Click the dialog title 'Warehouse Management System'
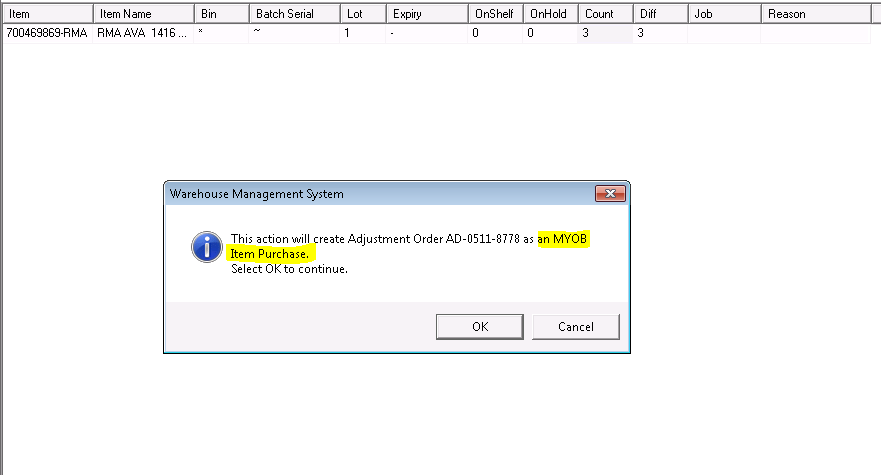The image size is (881, 475). tap(257, 194)
